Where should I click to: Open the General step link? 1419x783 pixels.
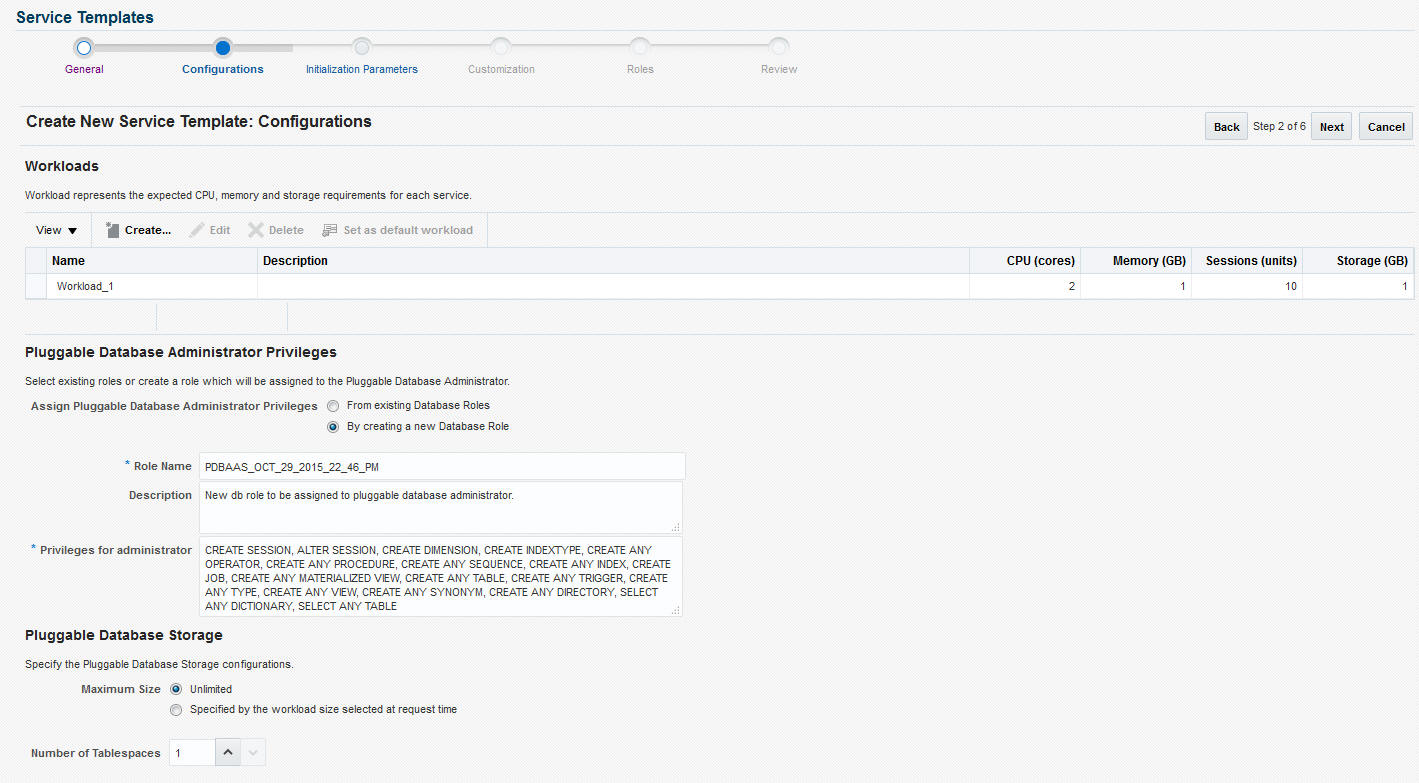point(84,69)
